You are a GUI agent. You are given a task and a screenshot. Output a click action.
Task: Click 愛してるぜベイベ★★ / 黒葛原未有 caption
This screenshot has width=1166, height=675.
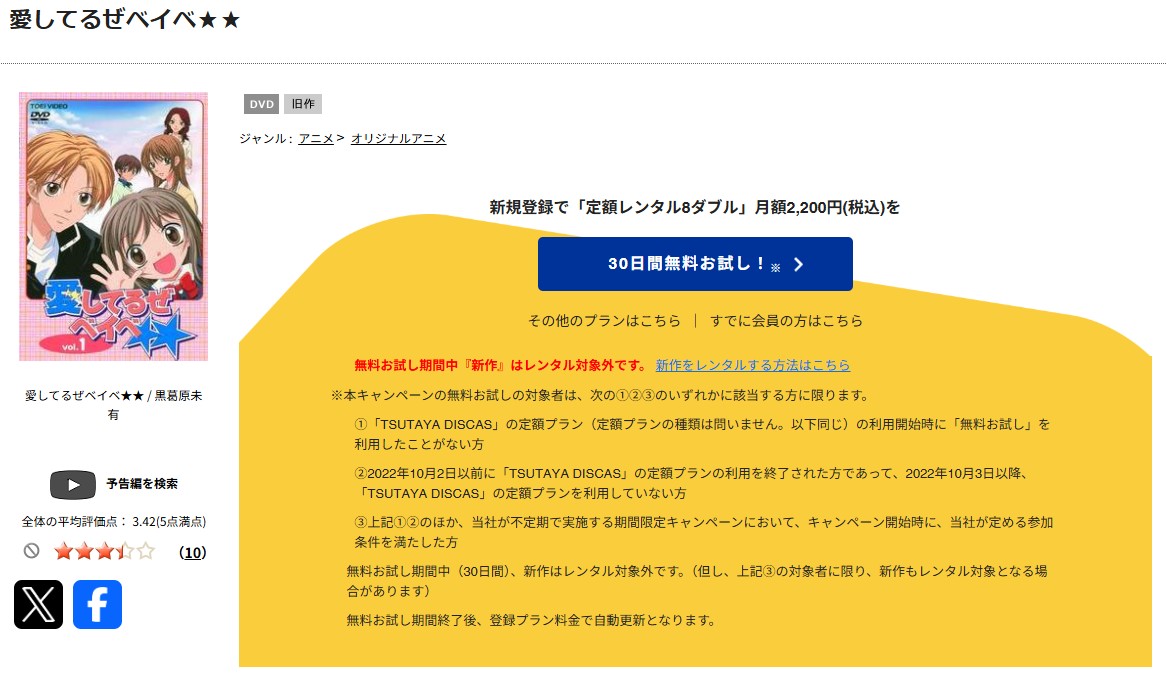tap(113, 405)
